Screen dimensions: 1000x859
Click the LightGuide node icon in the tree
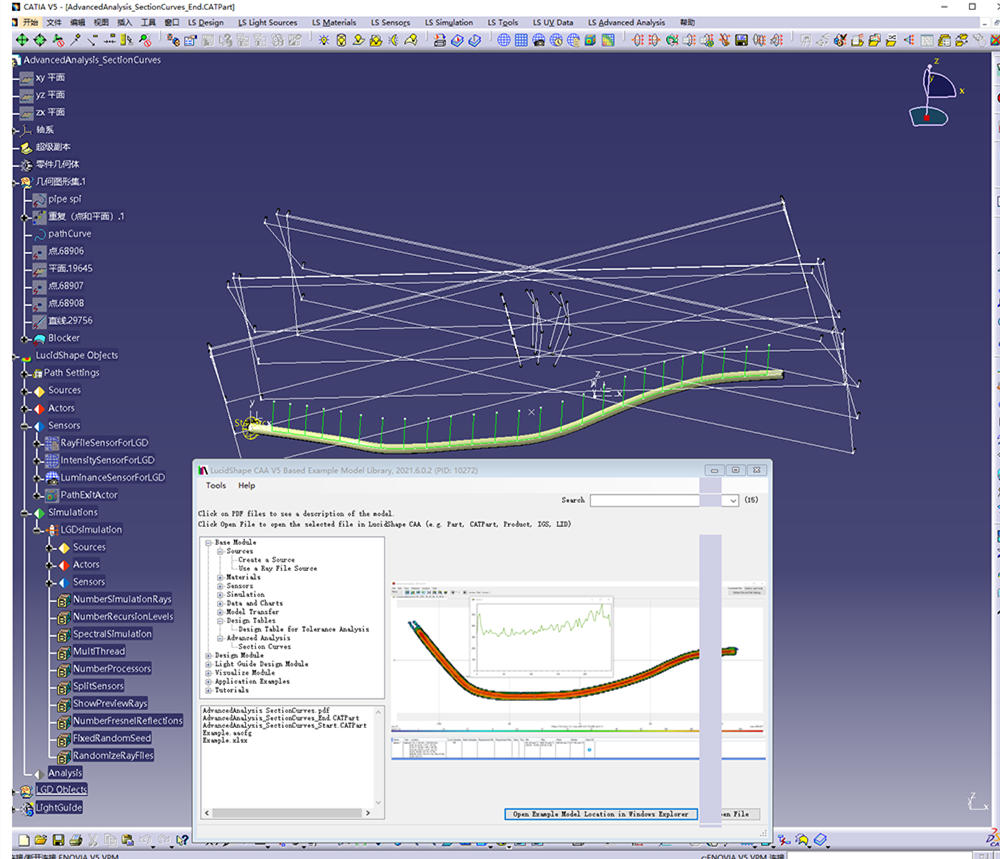pos(27,808)
